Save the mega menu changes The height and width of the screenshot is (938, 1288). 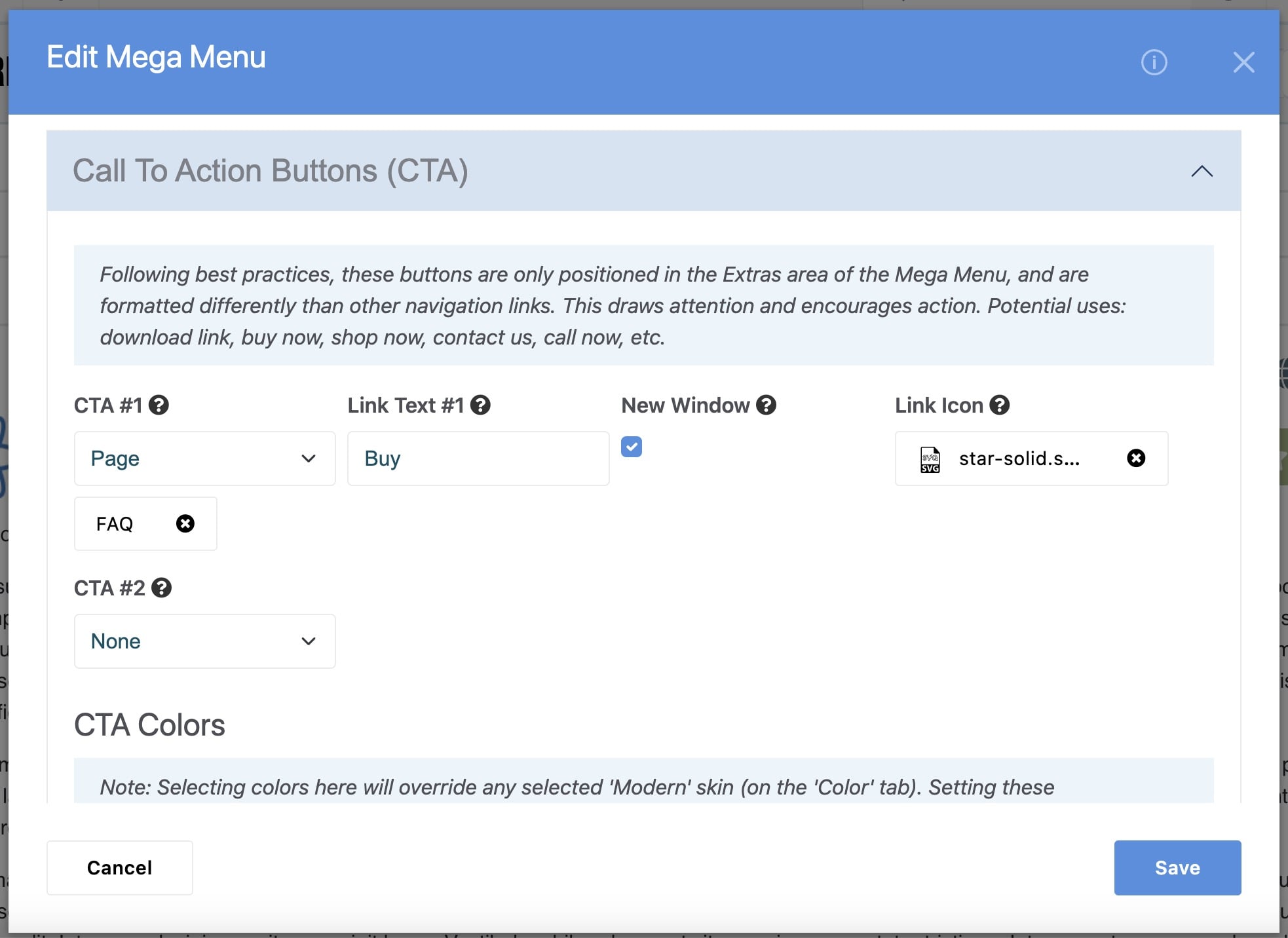(x=1177, y=868)
